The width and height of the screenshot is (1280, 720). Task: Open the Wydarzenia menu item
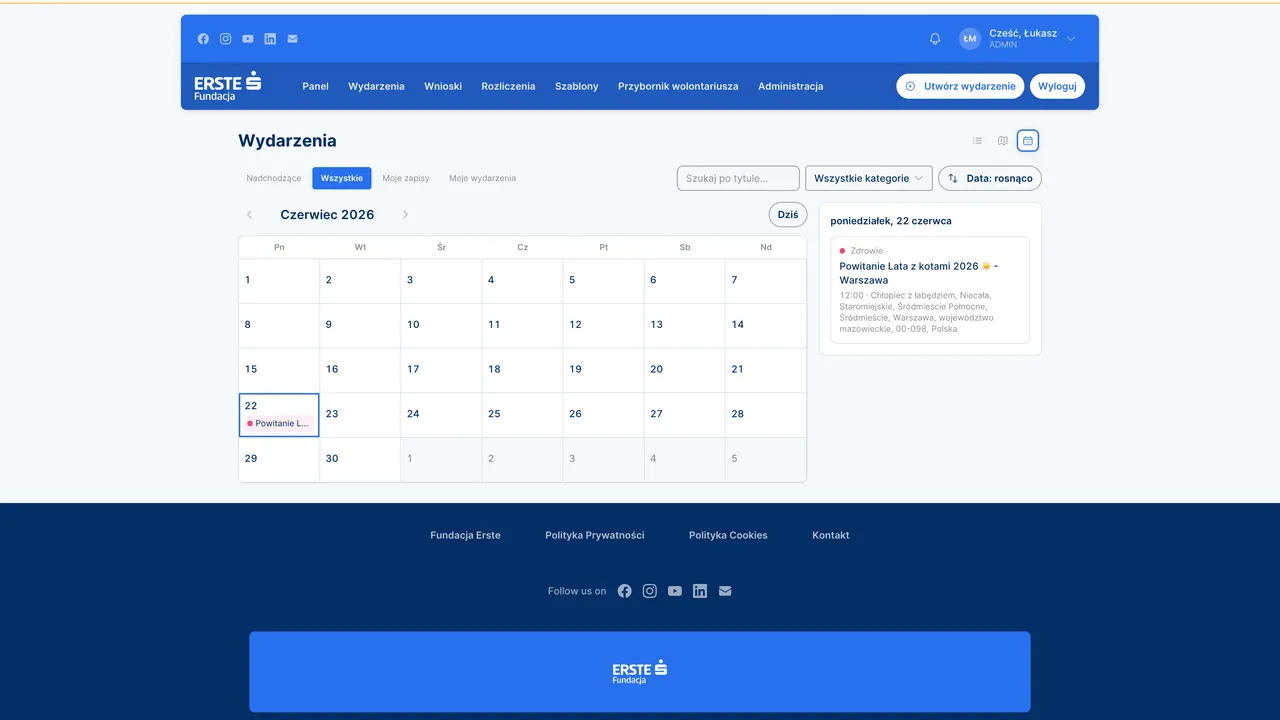[x=376, y=86]
